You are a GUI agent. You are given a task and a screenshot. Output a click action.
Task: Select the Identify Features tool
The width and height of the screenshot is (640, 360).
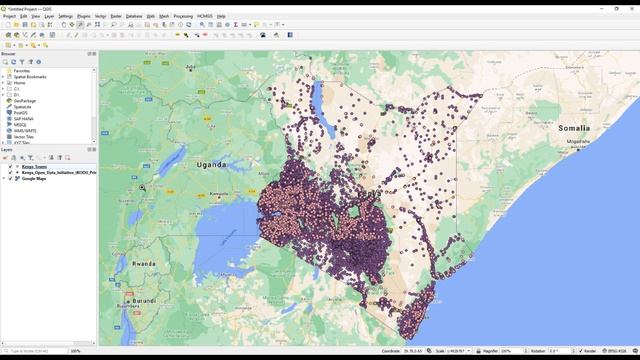click(202, 25)
